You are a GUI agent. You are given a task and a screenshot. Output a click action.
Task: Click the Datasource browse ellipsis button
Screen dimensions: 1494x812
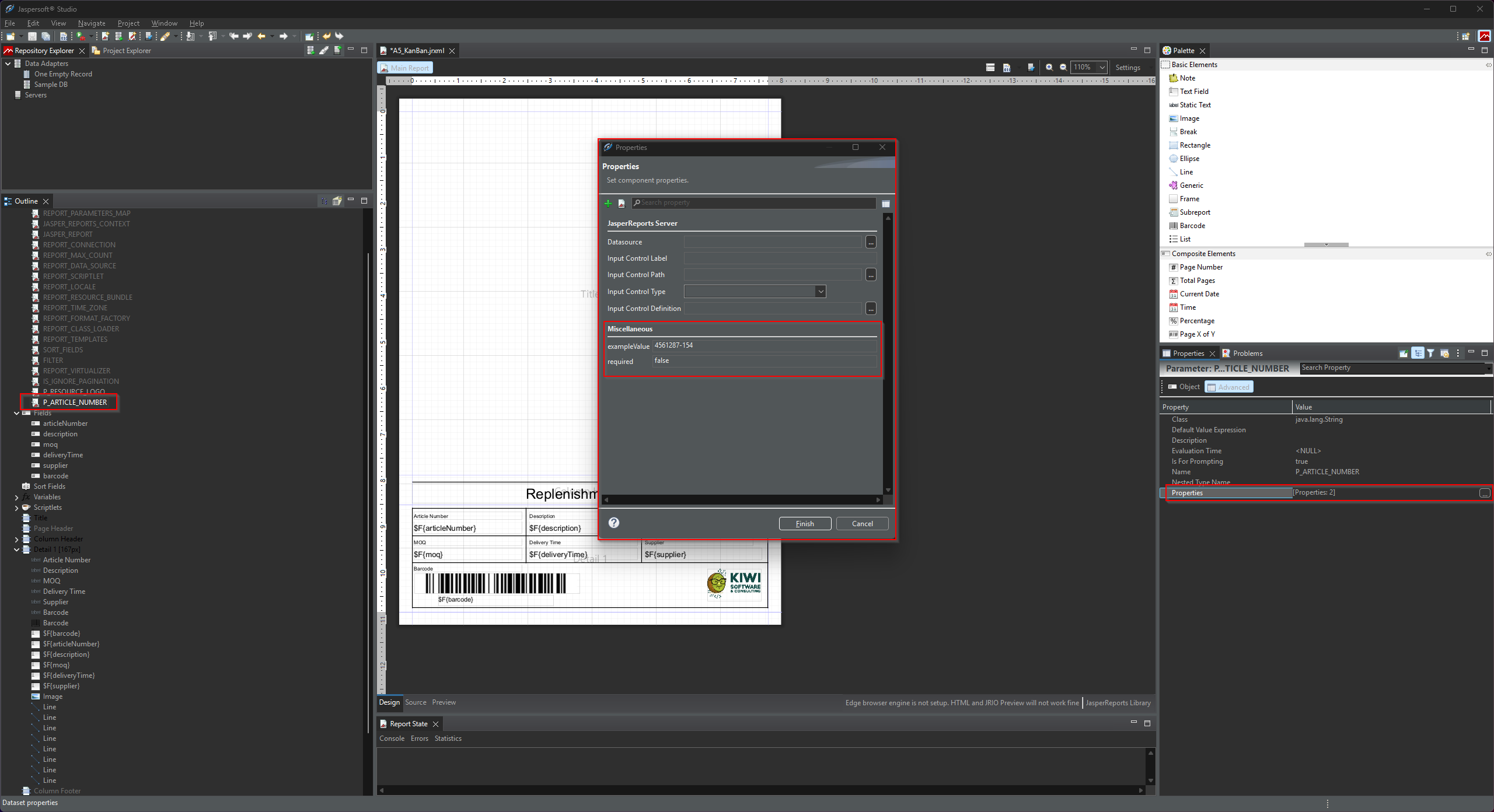click(871, 242)
